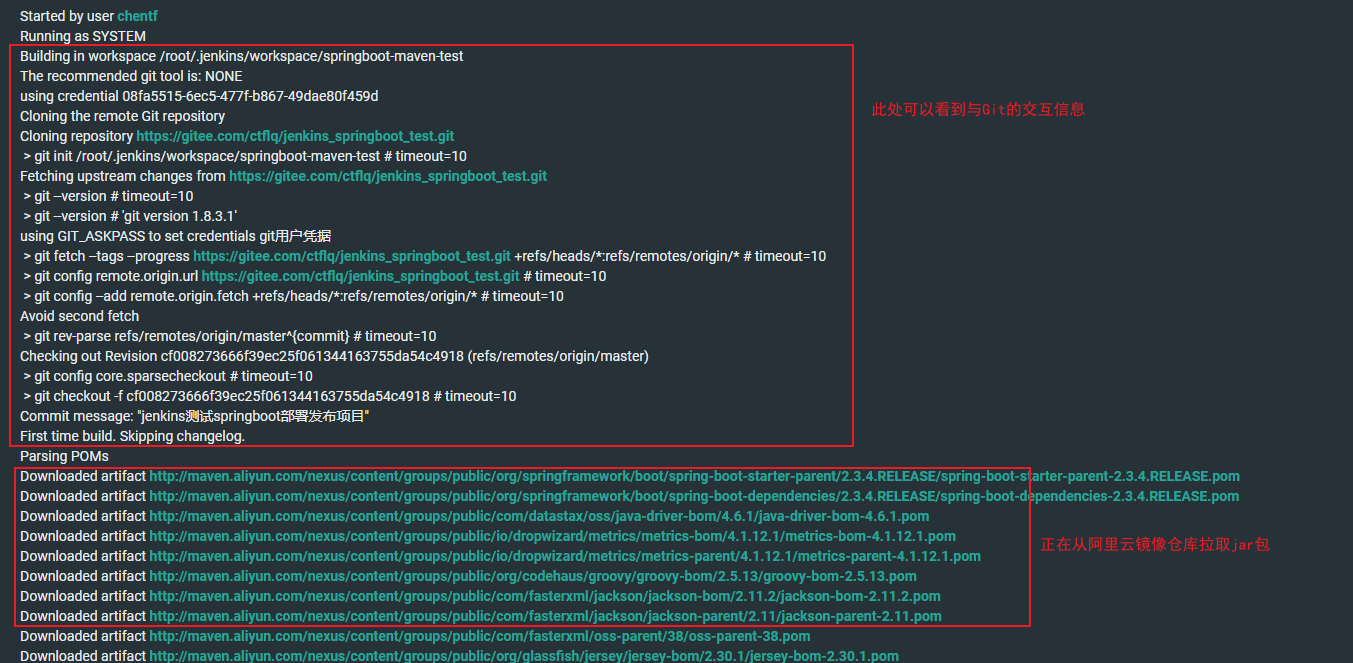
Task: Open jackson-parent-2.11.pom artifact link
Action: (x=545, y=616)
